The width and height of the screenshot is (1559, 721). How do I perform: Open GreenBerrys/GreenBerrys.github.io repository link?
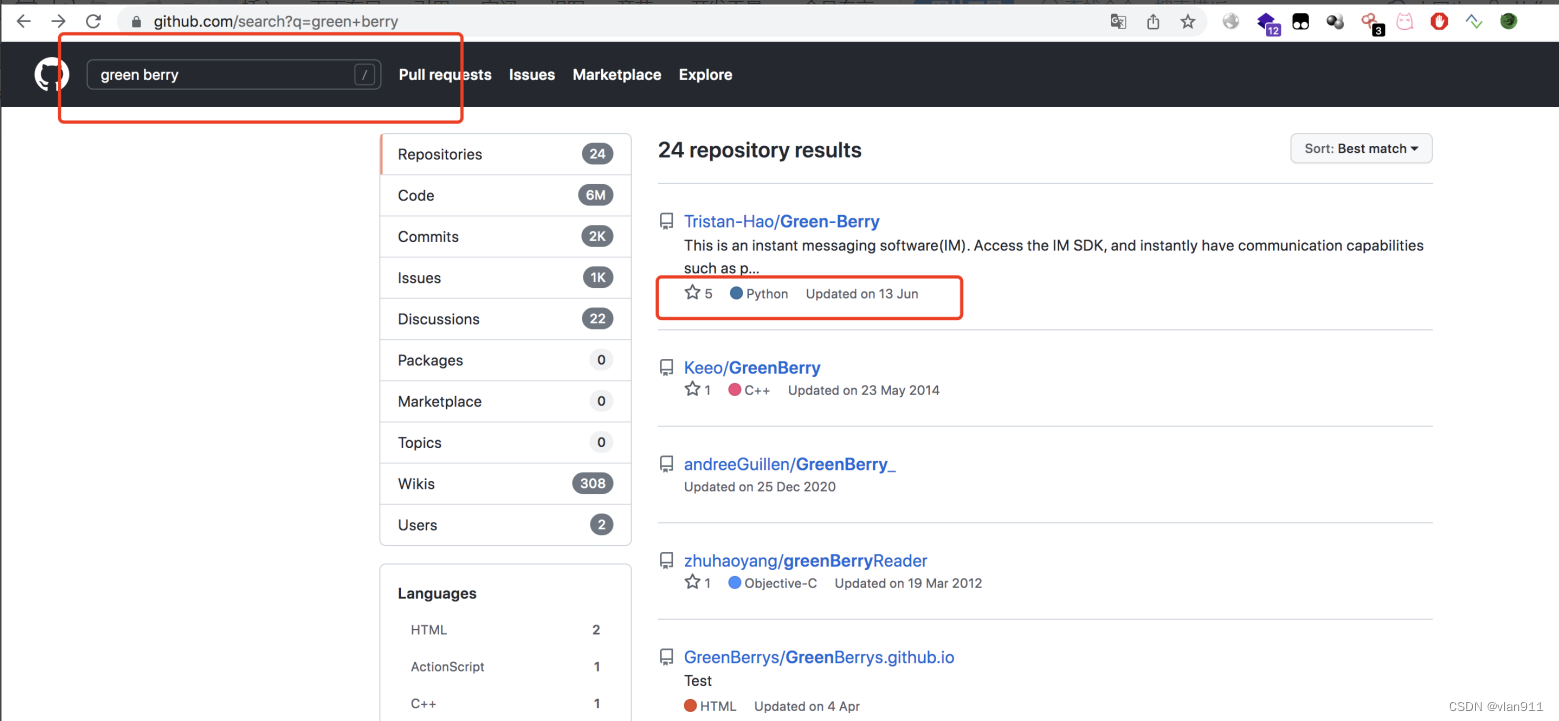click(x=819, y=657)
